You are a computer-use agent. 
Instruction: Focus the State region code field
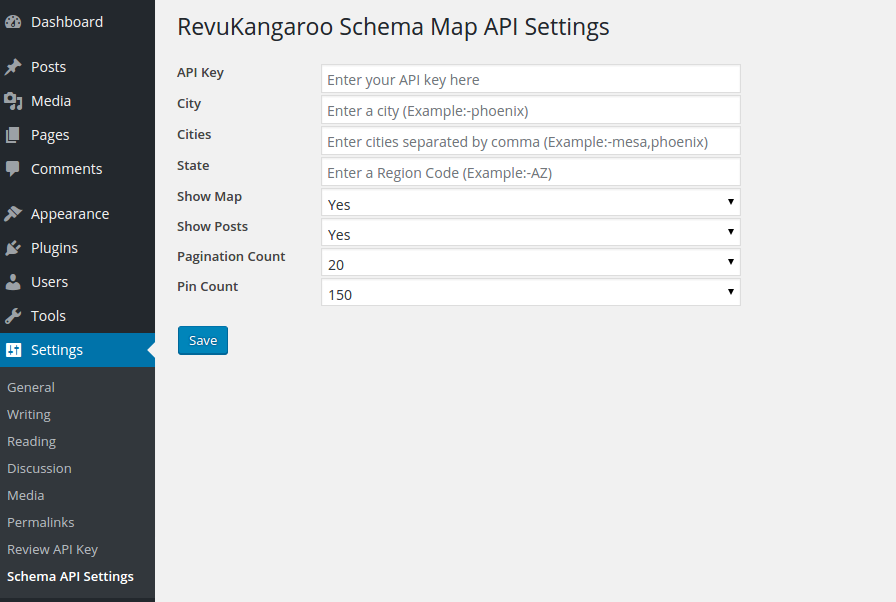[x=531, y=172]
